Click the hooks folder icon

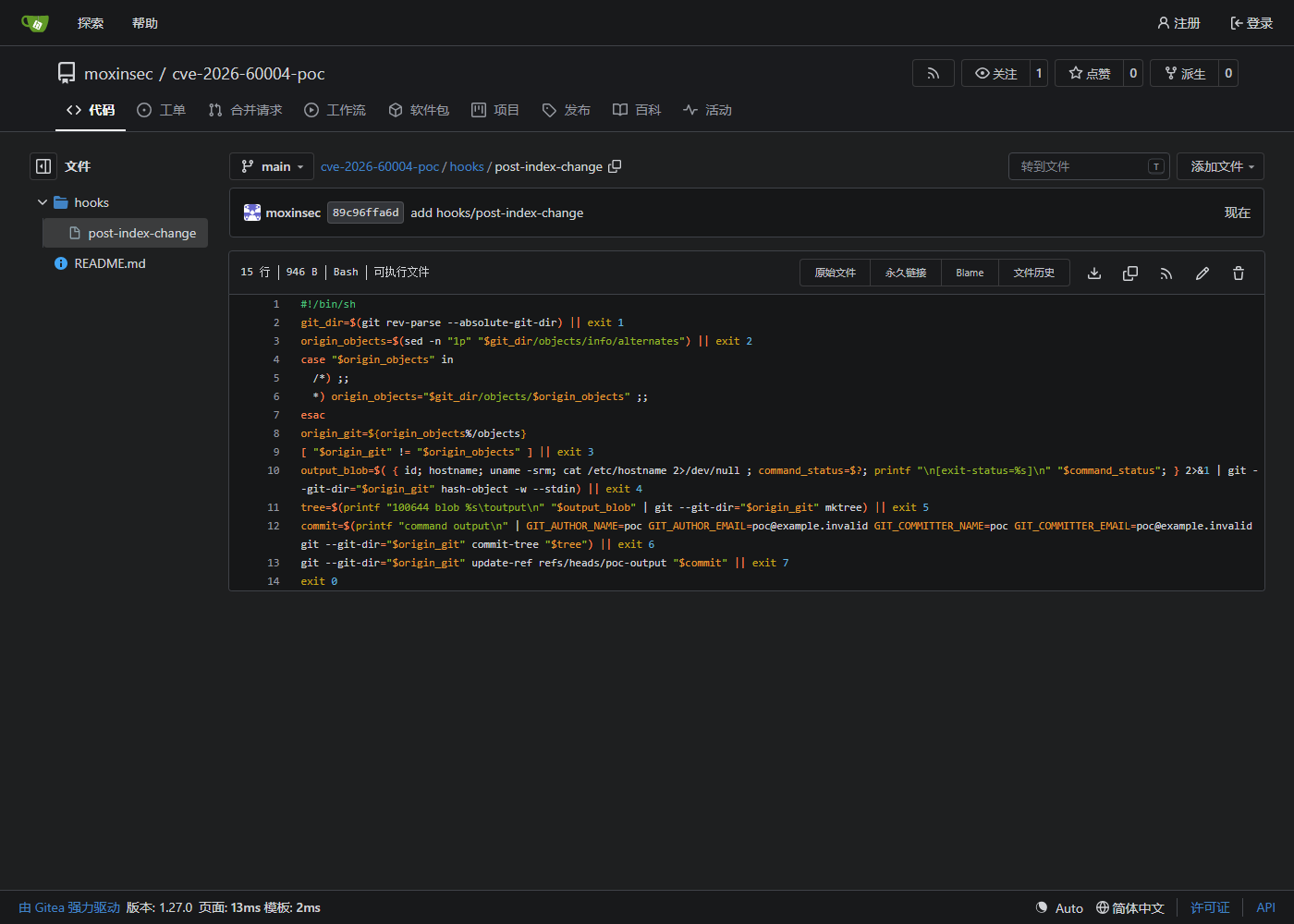tap(61, 202)
